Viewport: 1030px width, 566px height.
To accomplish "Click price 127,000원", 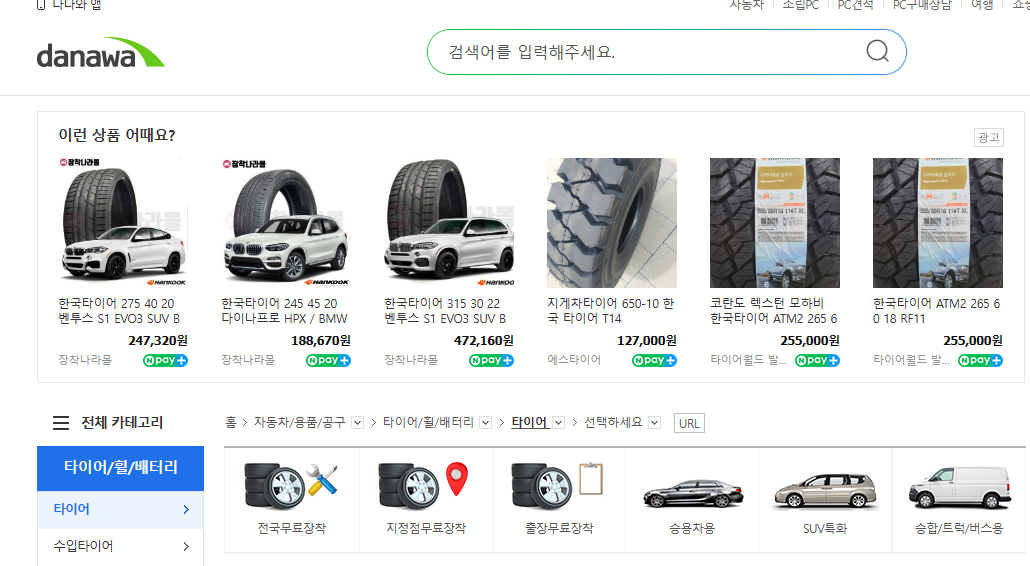I will [646, 341].
